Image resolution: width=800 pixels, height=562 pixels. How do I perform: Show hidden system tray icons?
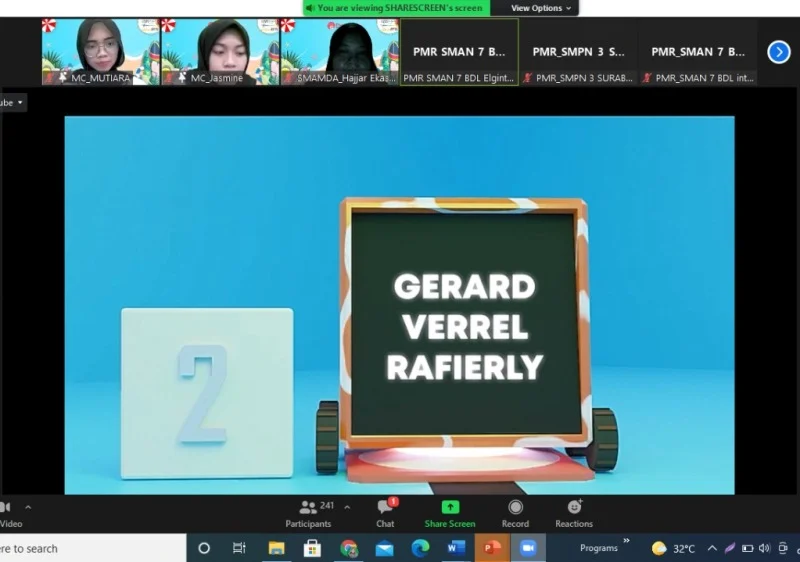coord(712,548)
